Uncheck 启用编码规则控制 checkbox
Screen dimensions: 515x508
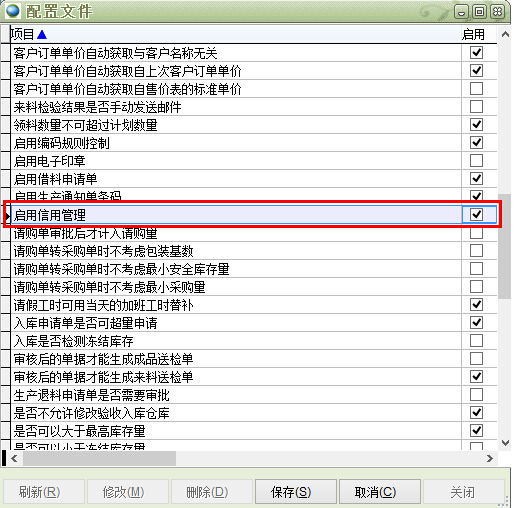[476, 142]
